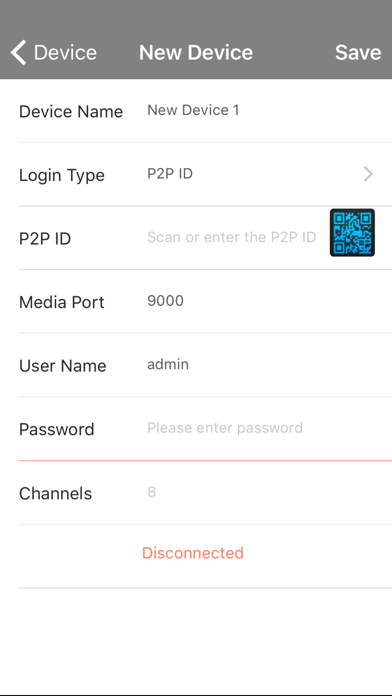Open the Login Type chevron
The image size is (392, 696).
[368, 174]
